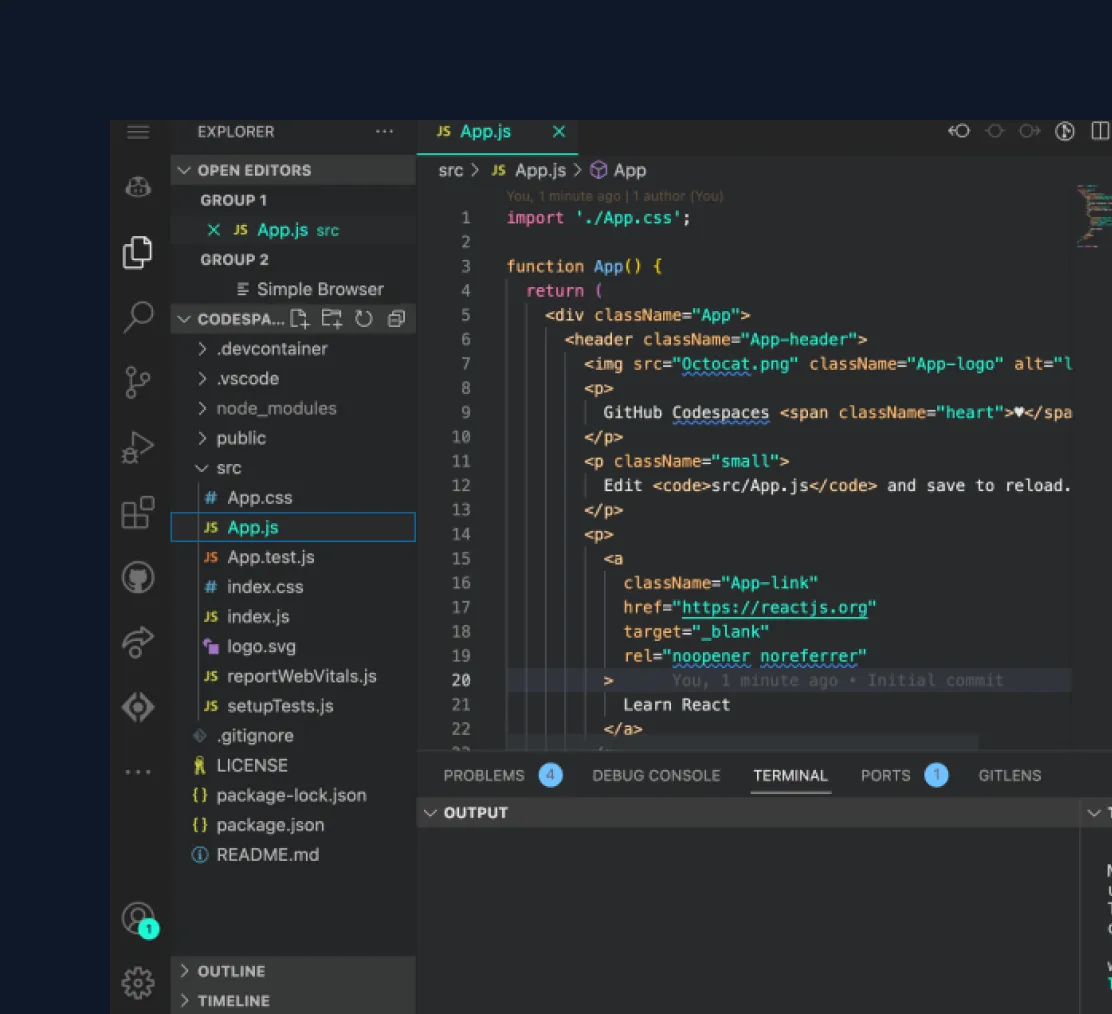
Task: Open the Extensions view
Action: (x=138, y=513)
